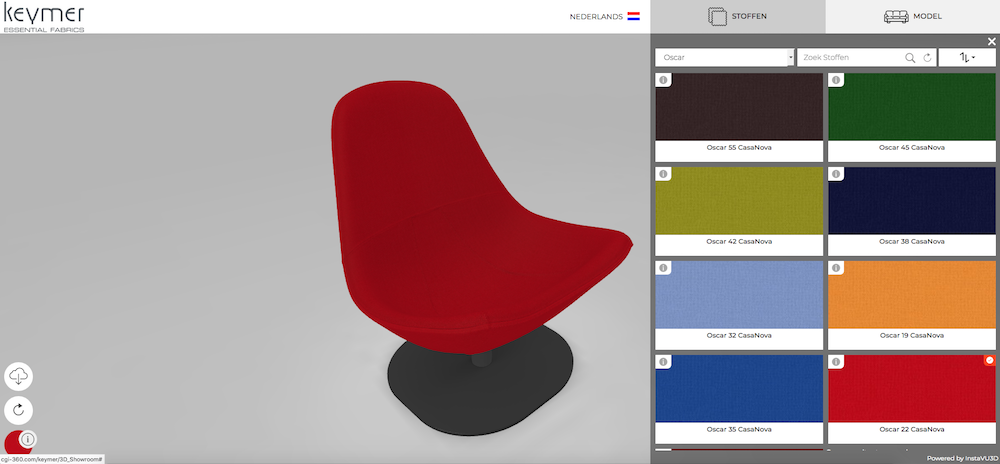Click the Oscar 55 CasaNova label
Image resolution: width=1000 pixels, height=464 pixels.
pos(739,147)
